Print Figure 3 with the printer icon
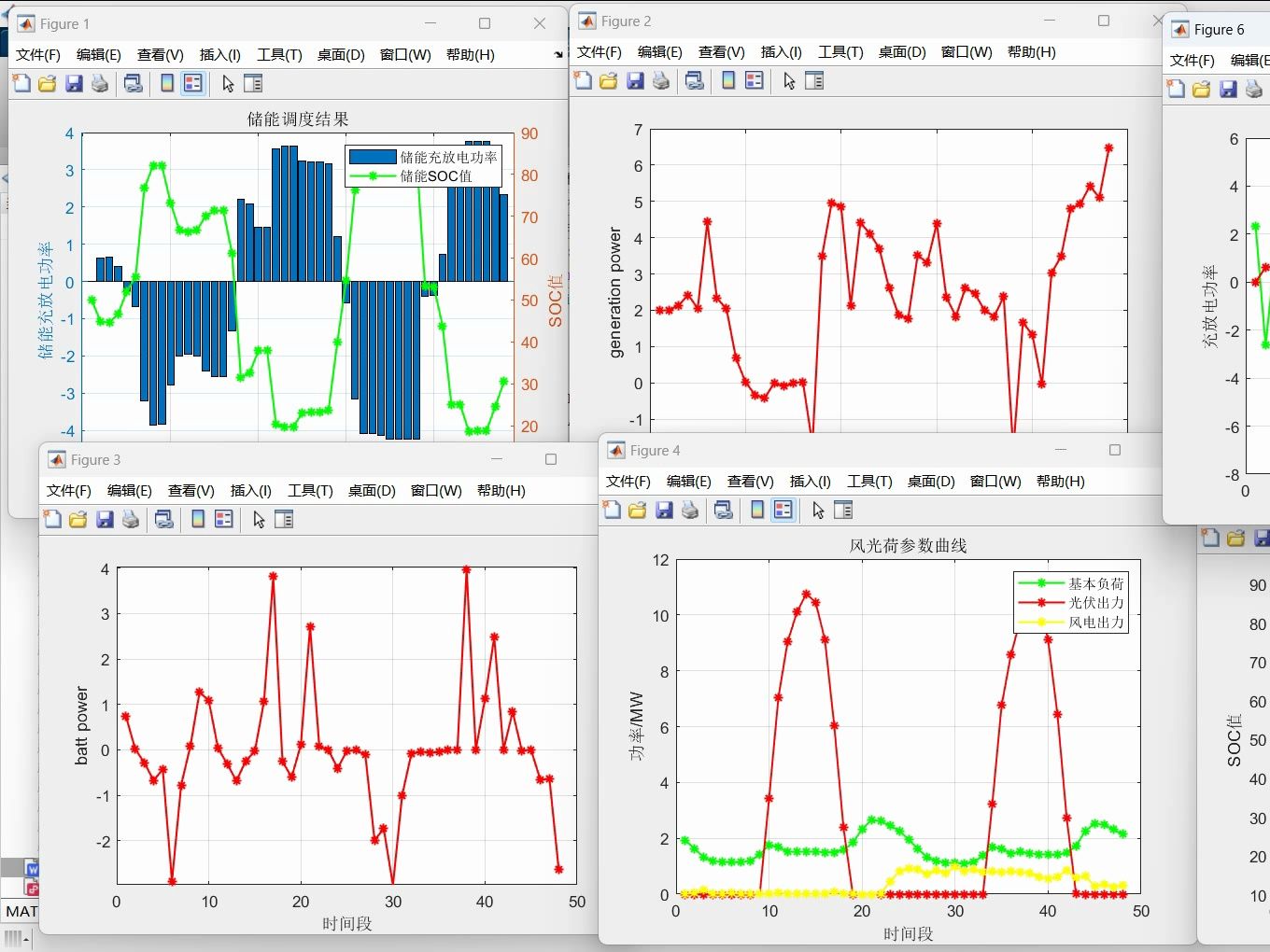Image resolution: width=1270 pixels, height=952 pixels. (x=131, y=519)
